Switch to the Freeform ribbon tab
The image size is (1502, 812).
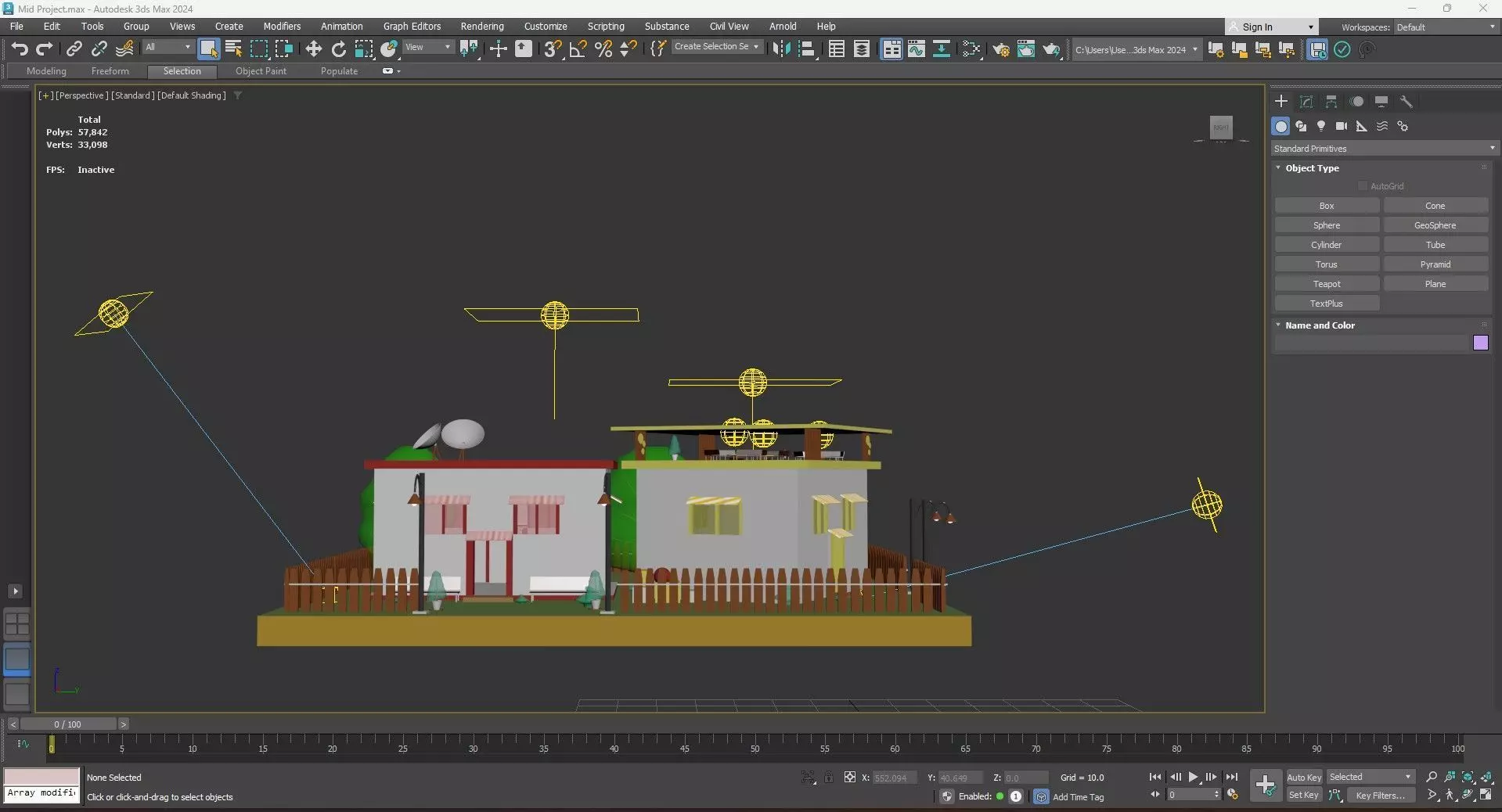tap(110, 71)
